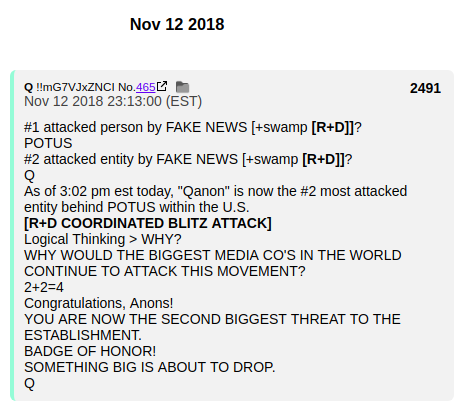
Task: Click the #2 attacked entity question line
Action: pyautogui.click(x=188, y=159)
